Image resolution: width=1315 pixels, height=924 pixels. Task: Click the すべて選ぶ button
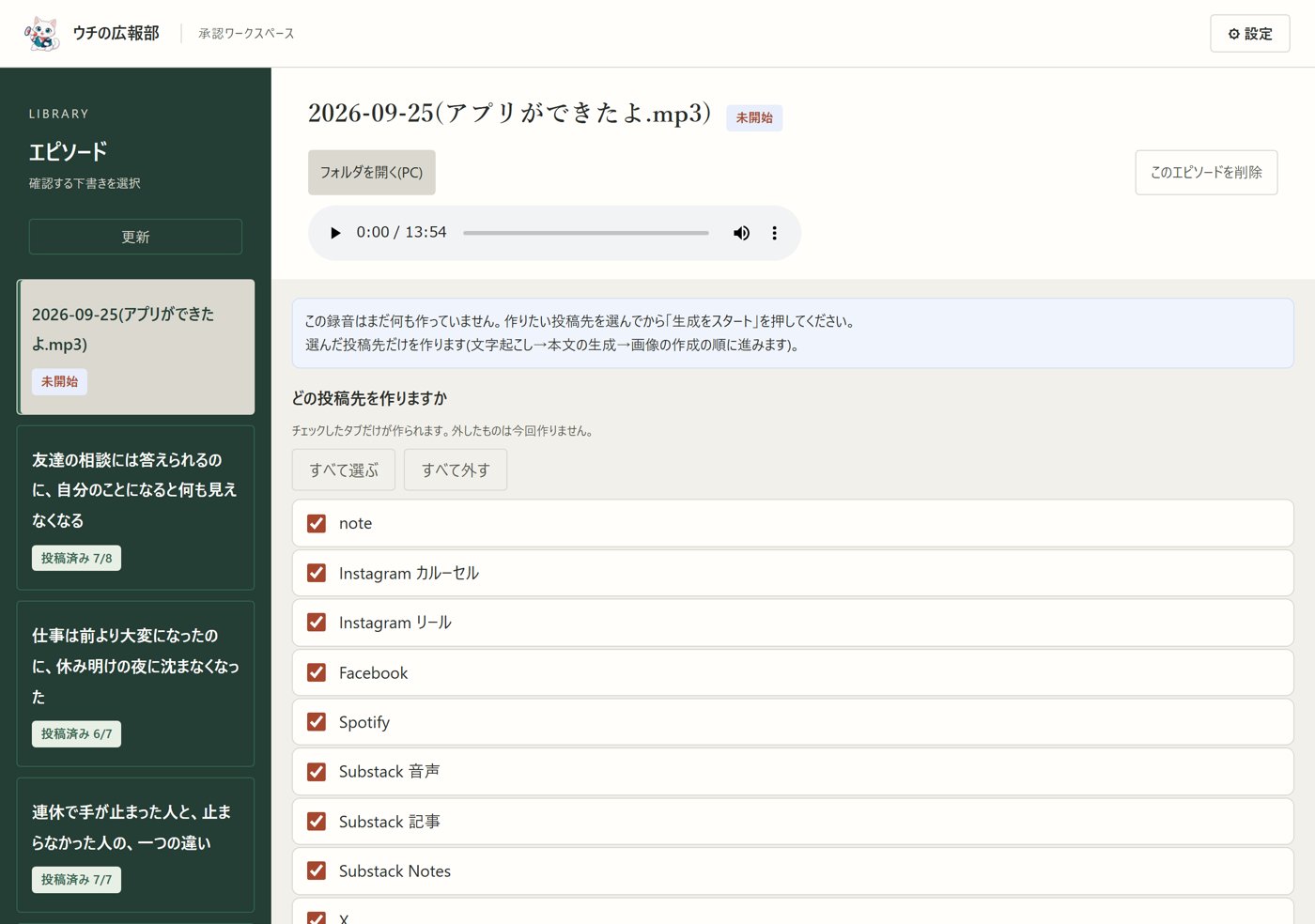point(344,470)
